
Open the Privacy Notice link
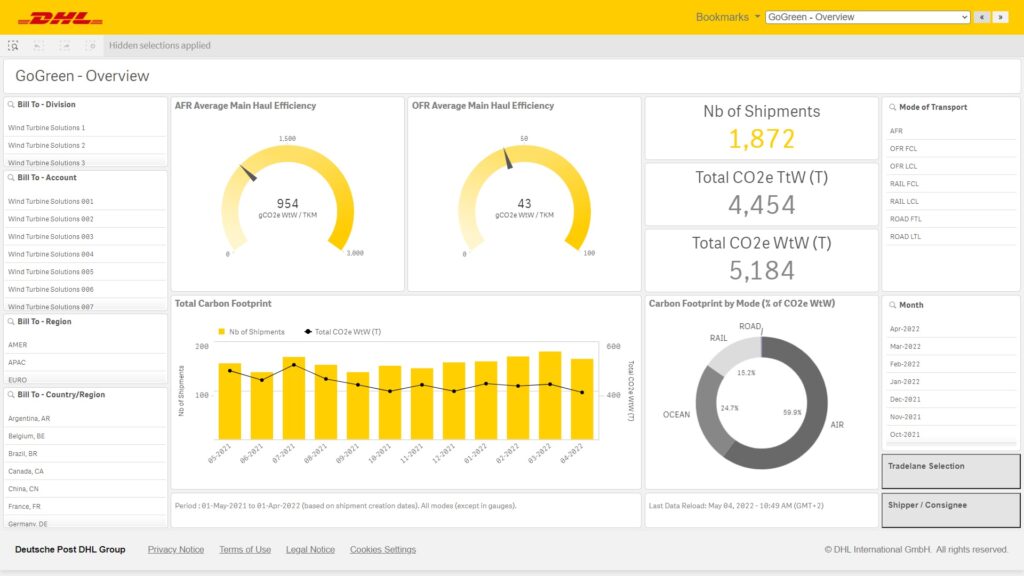(176, 550)
